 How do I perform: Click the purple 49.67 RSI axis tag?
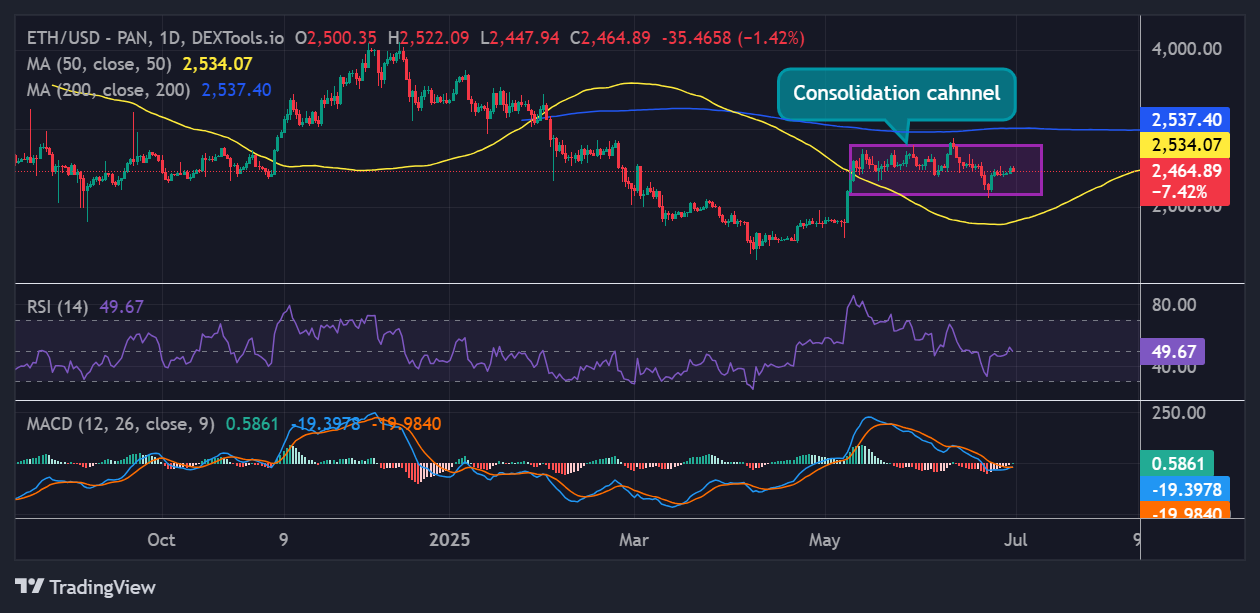click(x=1174, y=351)
